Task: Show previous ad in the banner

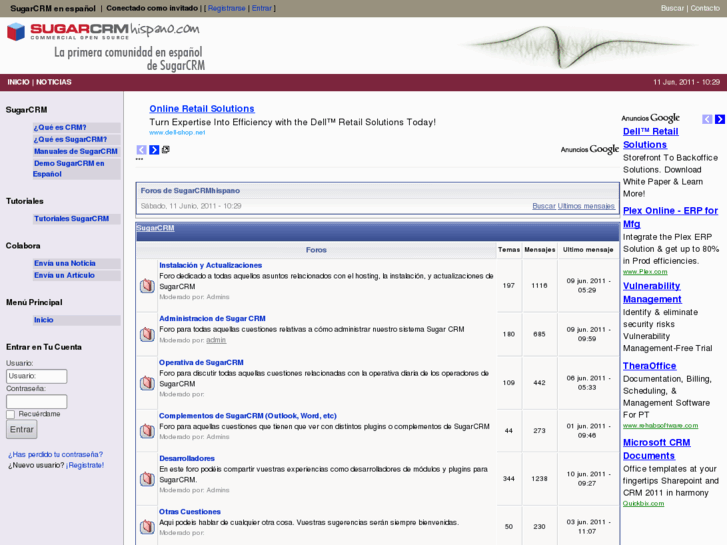Action: [141, 150]
